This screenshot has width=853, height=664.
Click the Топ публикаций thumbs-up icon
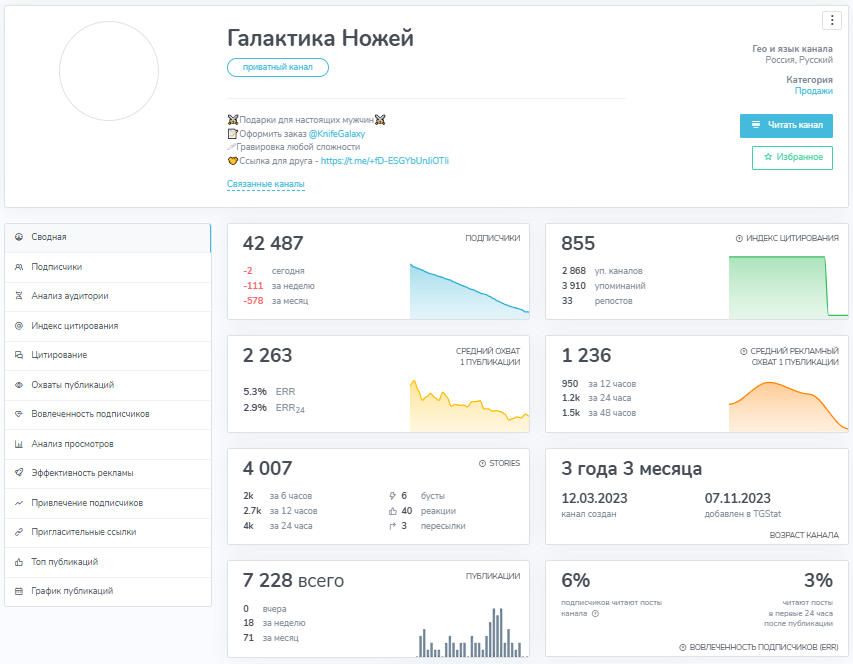pos(19,562)
